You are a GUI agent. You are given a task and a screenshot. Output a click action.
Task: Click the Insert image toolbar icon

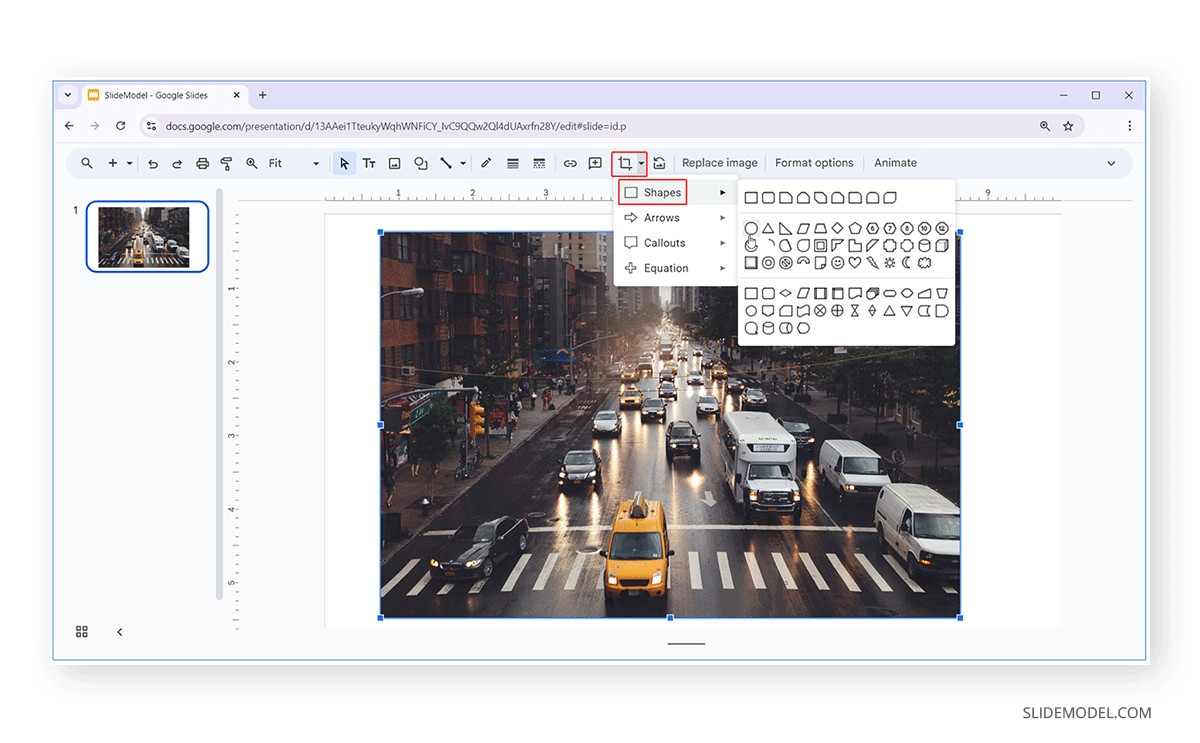point(395,163)
